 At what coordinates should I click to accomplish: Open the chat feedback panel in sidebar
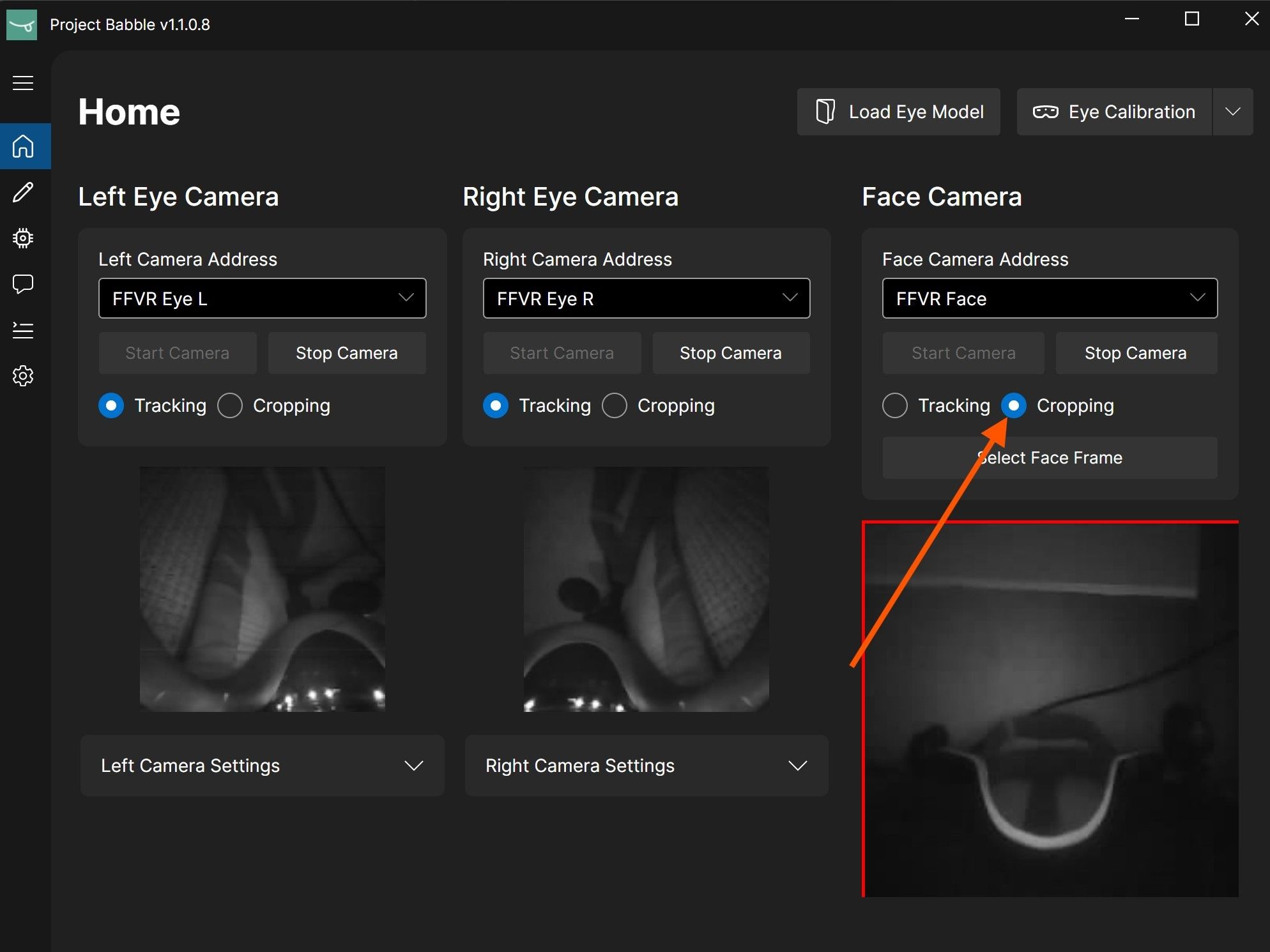(x=23, y=283)
